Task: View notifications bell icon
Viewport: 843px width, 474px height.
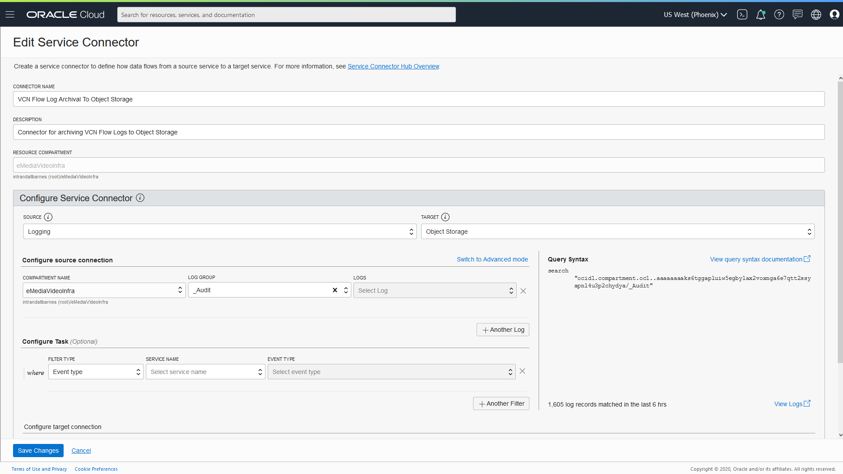Action: pyautogui.click(x=760, y=15)
